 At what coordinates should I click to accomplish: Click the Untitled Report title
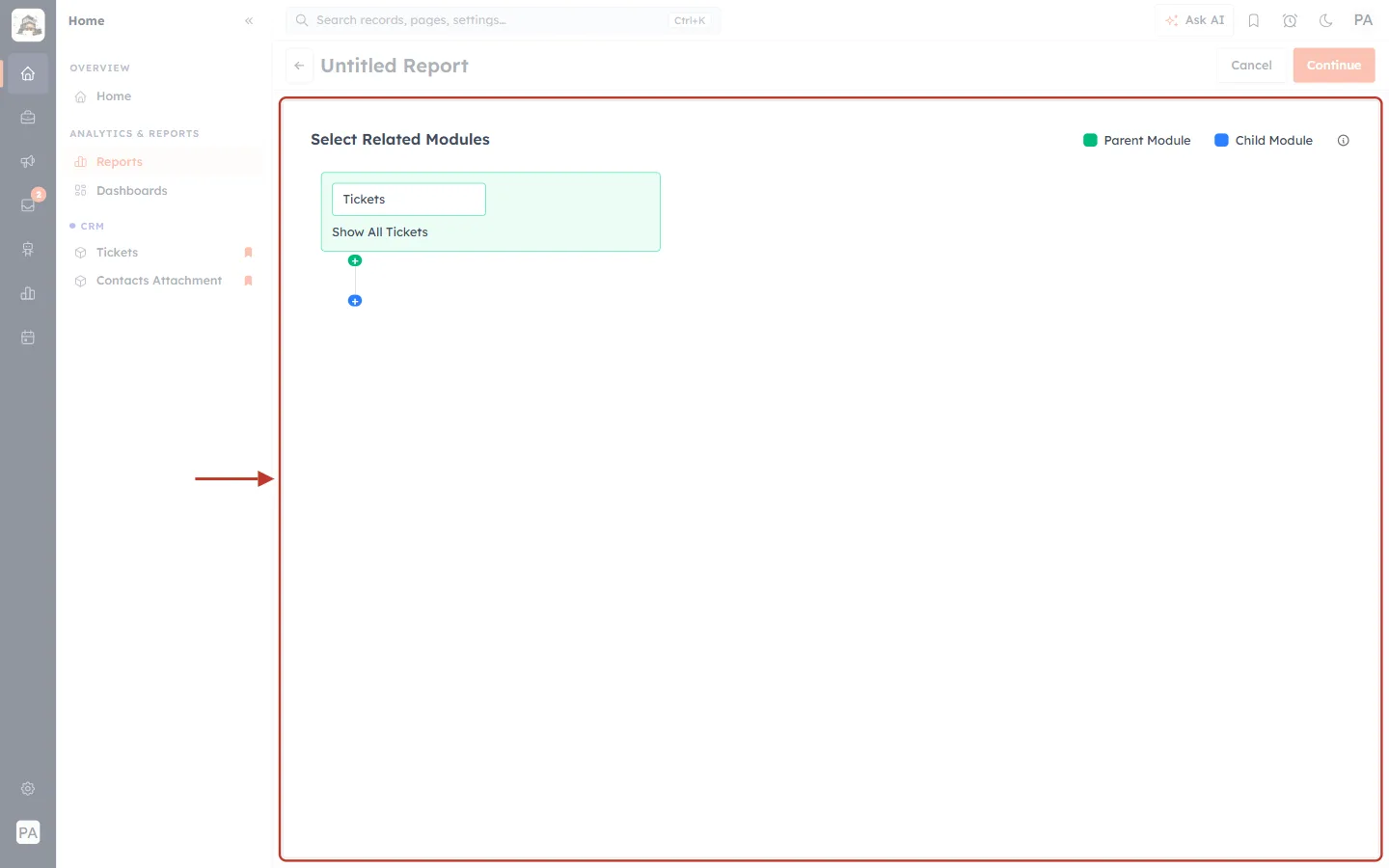coord(395,66)
